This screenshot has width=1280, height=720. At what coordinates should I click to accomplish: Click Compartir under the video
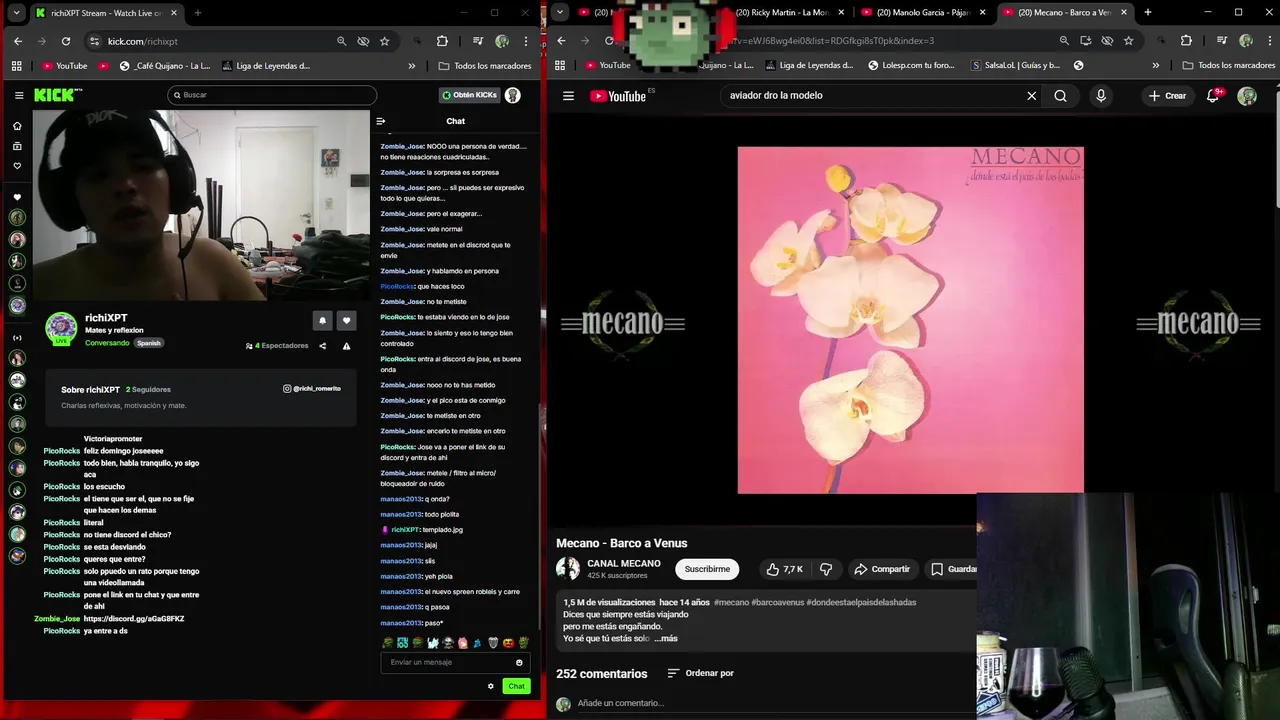pos(882,569)
